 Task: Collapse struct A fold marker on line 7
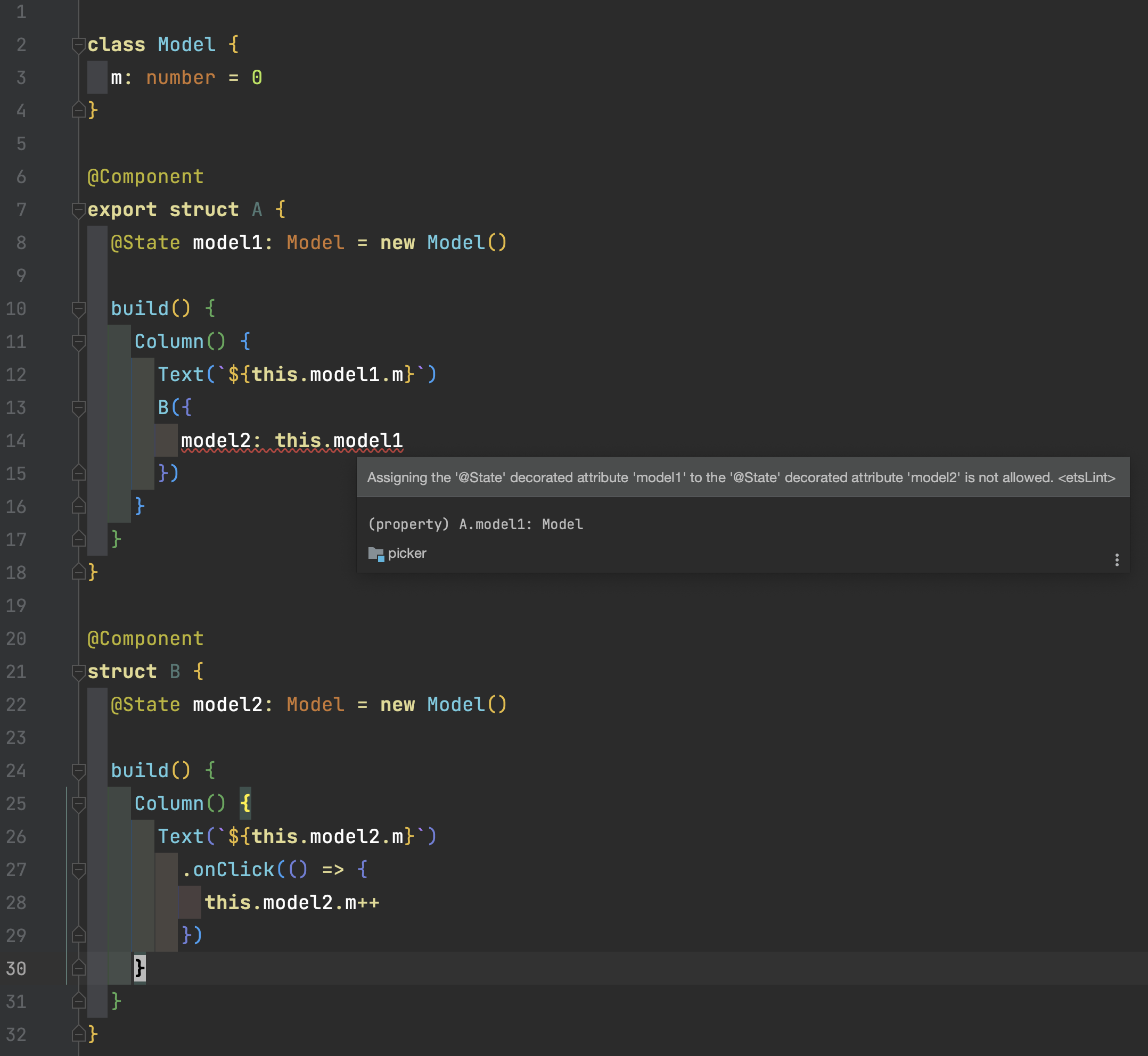(x=79, y=210)
